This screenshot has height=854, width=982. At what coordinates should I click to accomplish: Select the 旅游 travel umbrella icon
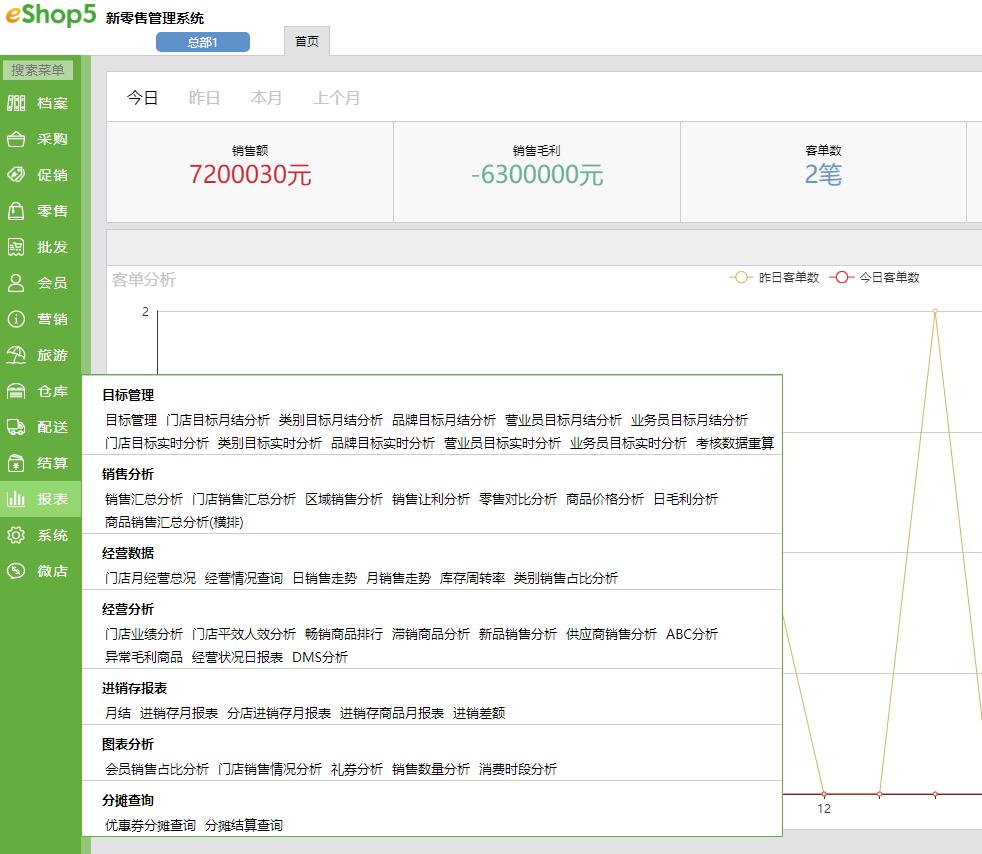(16, 355)
